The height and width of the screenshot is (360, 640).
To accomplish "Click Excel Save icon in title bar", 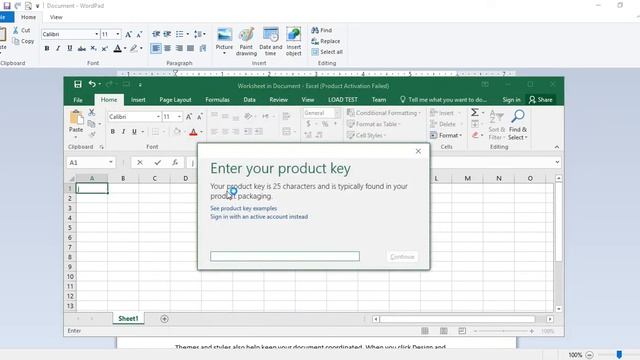I will click(78, 84).
